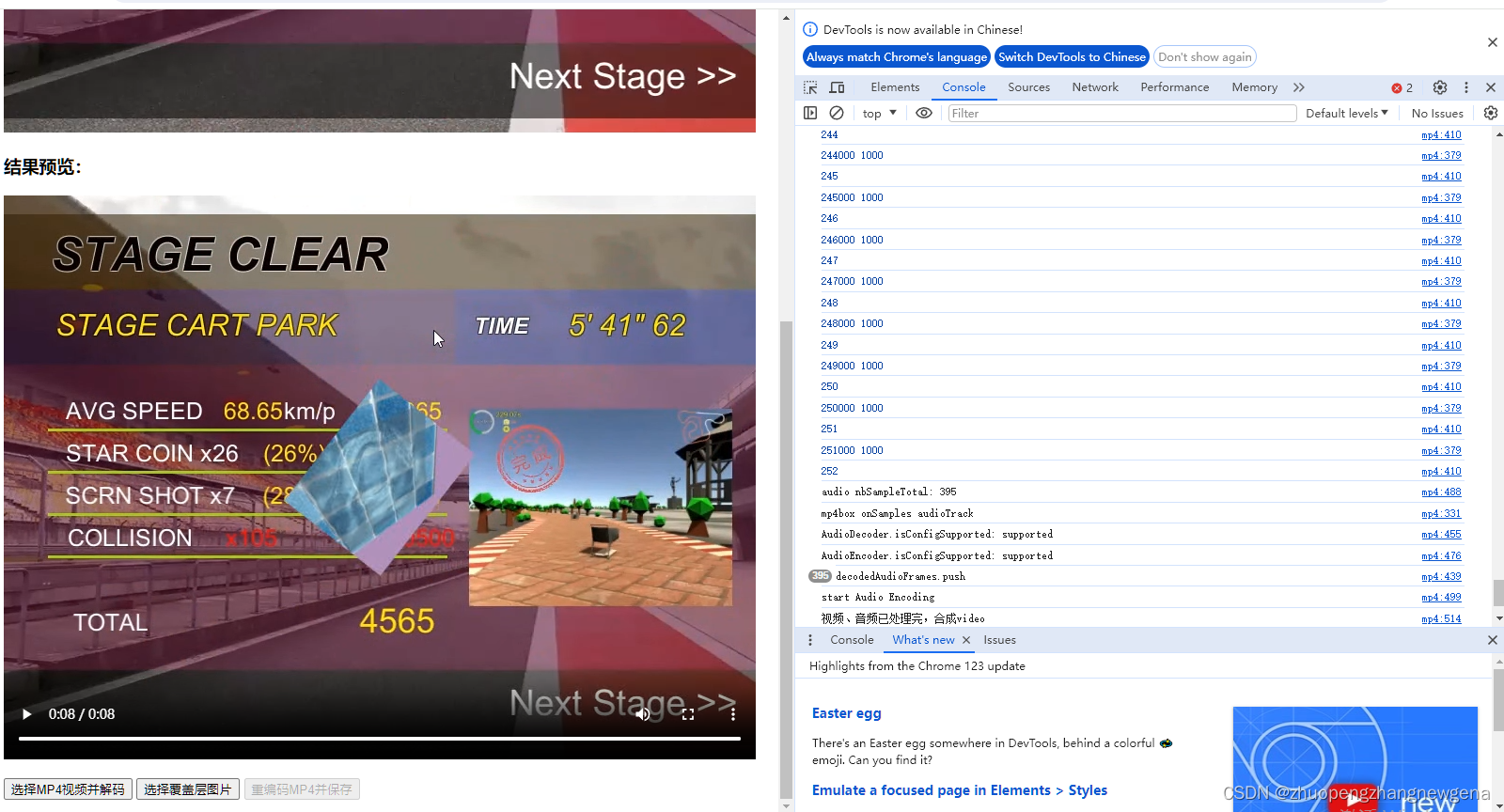Image resolution: width=1504 pixels, height=812 pixels.
Task: Click the video progress seek bar
Action: pos(380,739)
